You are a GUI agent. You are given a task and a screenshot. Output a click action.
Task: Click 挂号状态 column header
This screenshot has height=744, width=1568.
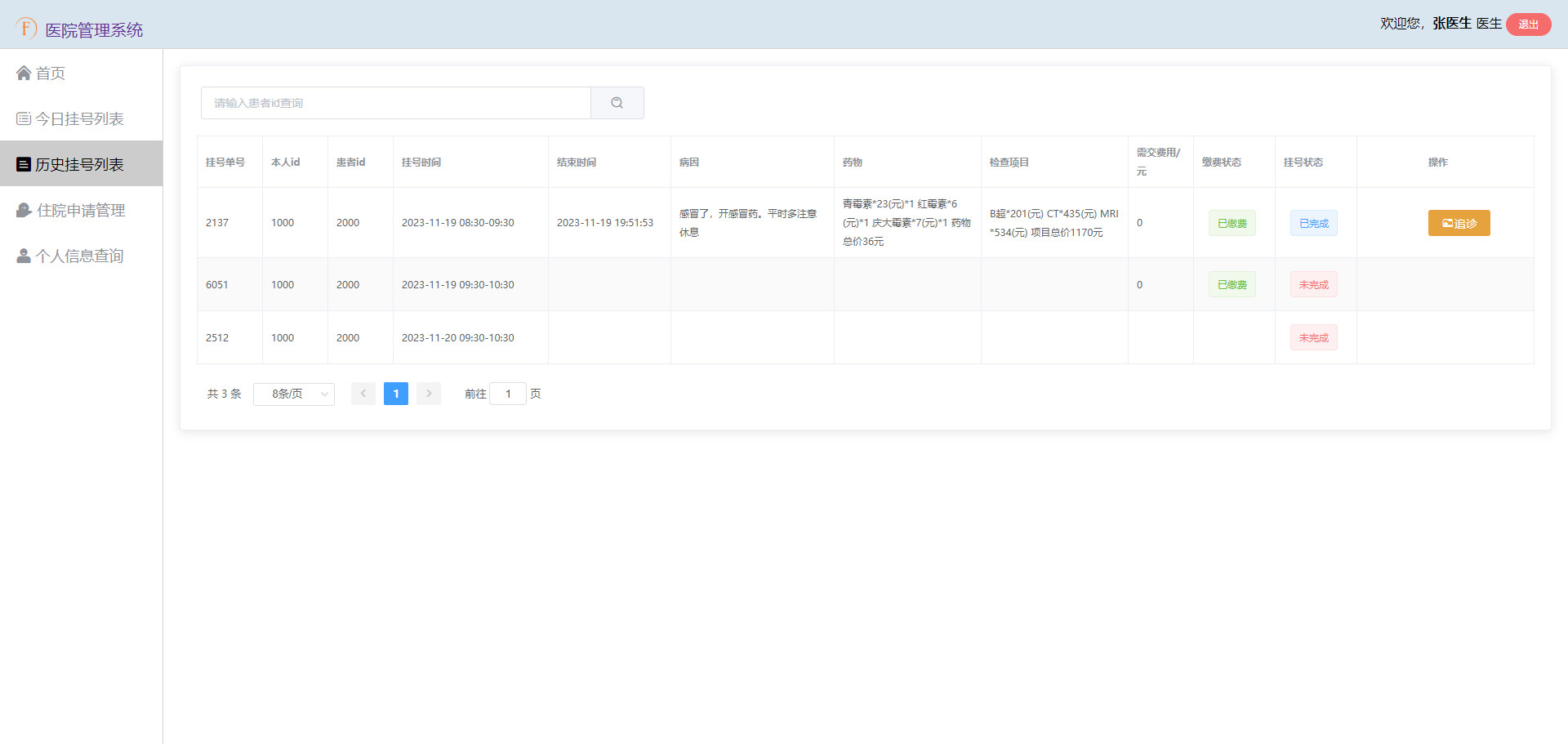1316,162
